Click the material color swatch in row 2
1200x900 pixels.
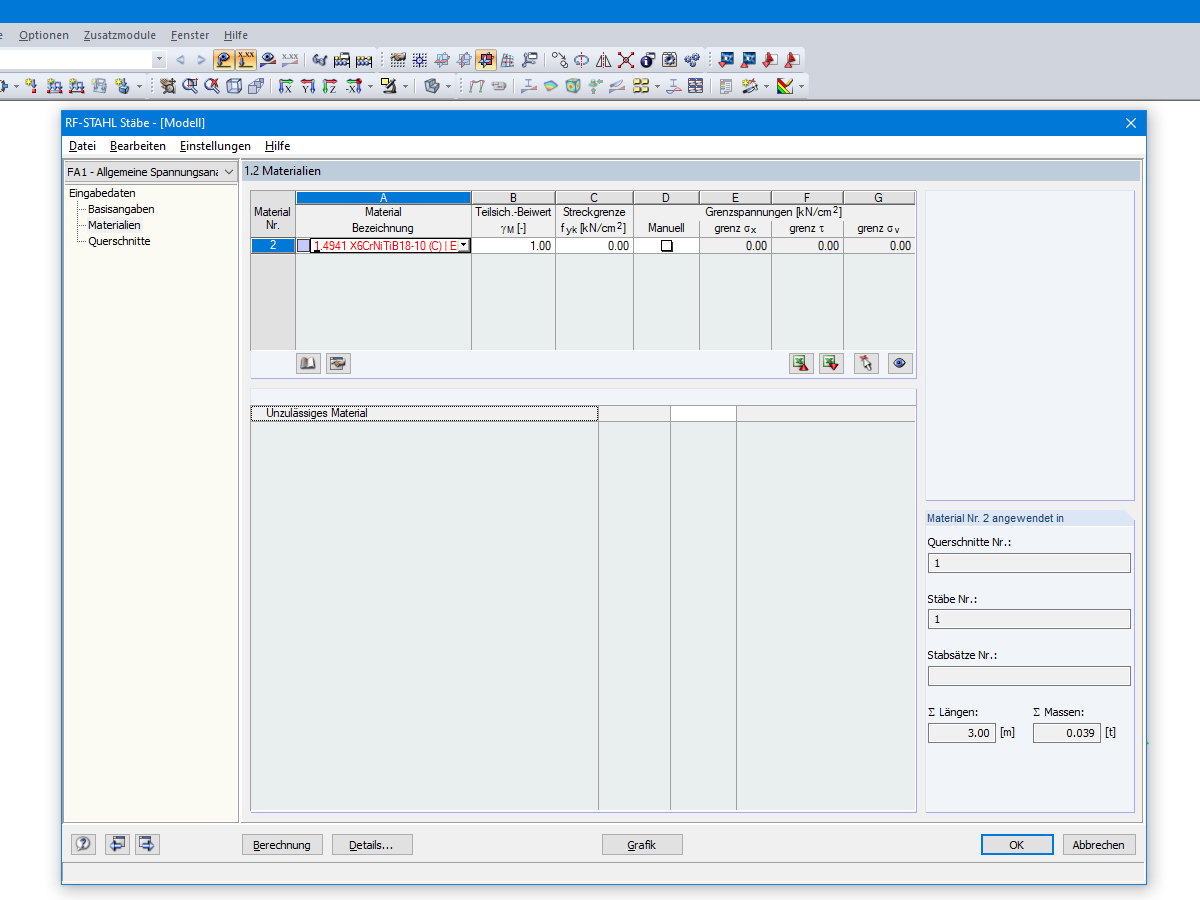304,246
